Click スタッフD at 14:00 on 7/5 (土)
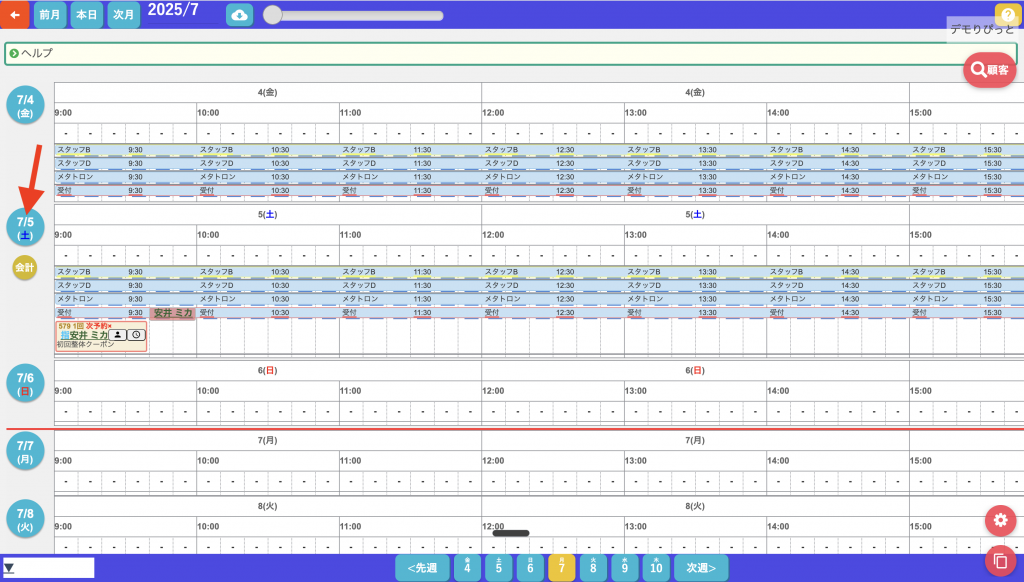This screenshot has width=1024, height=582. 786,285
